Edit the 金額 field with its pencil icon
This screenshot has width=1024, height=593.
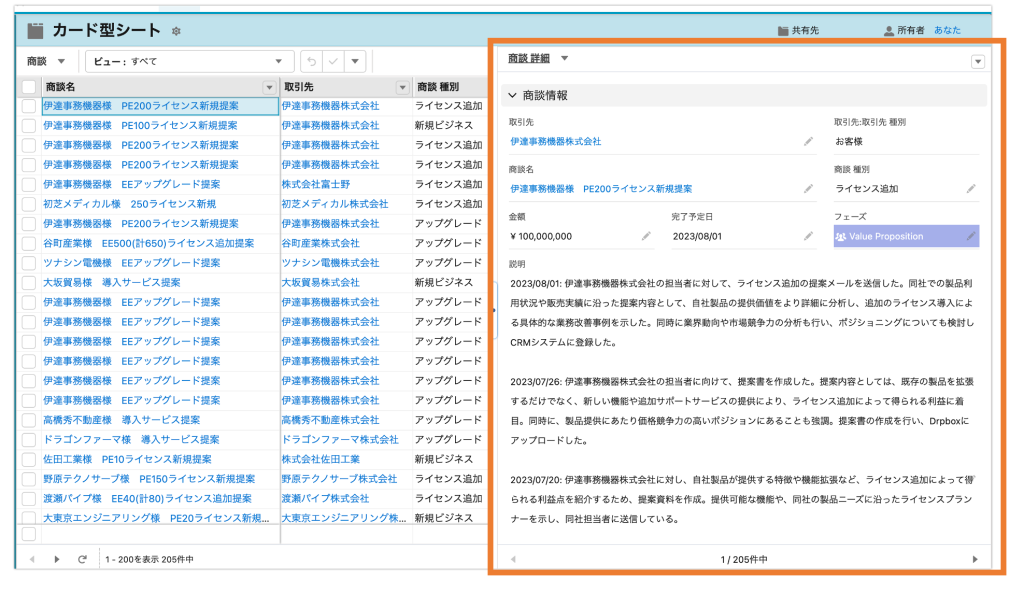pos(646,236)
